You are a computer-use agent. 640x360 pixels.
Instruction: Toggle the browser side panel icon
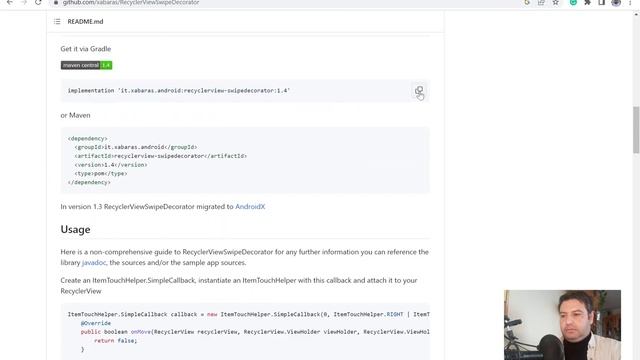click(x=602, y=2)
